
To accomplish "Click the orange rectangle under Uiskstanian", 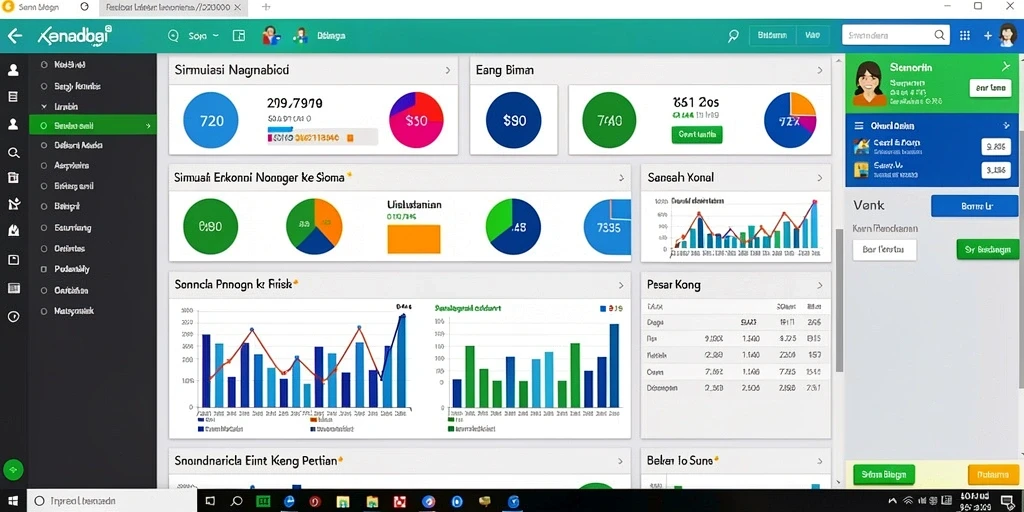I will pos(414,239).
